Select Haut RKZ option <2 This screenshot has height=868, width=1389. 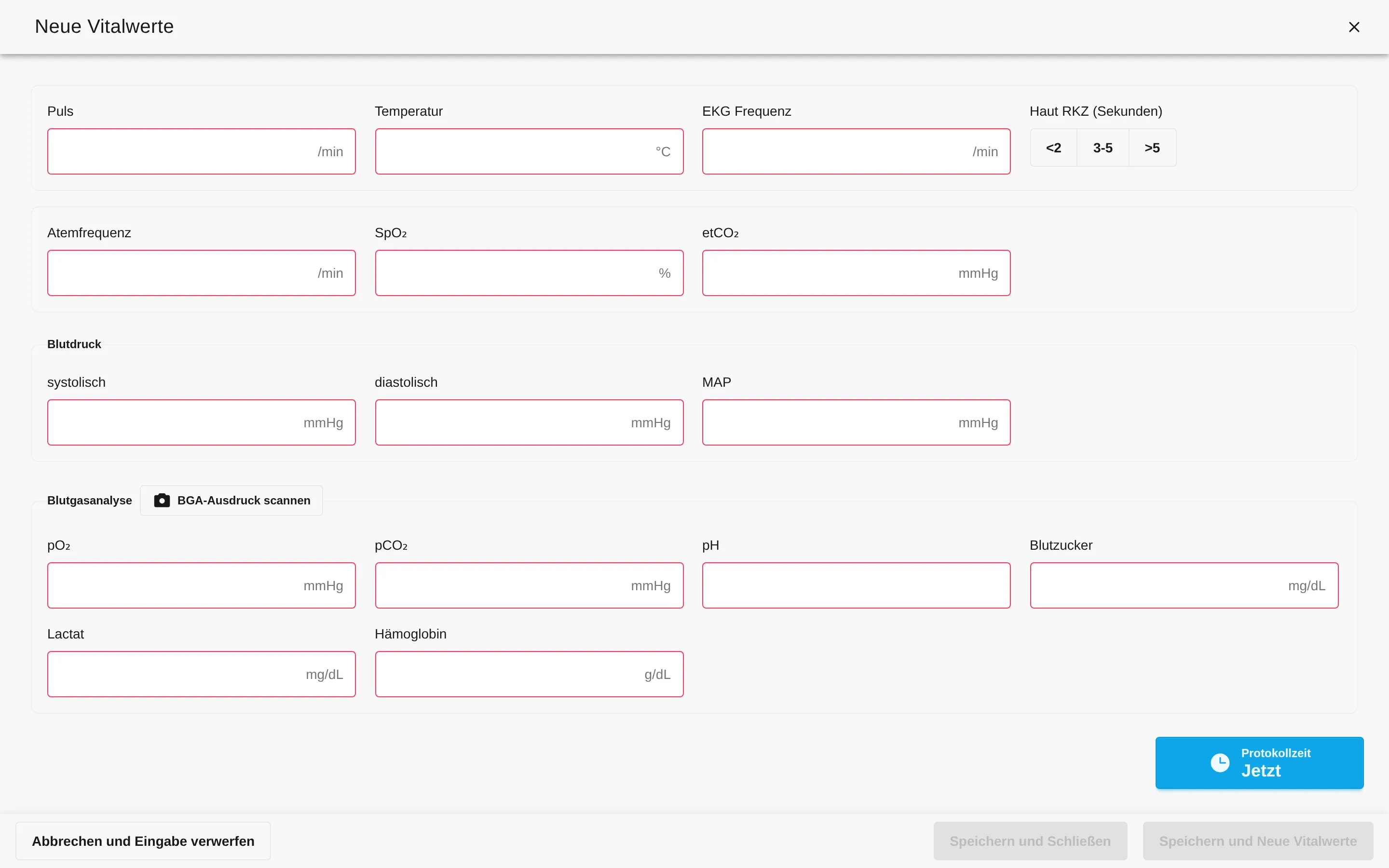[1053, 148]
